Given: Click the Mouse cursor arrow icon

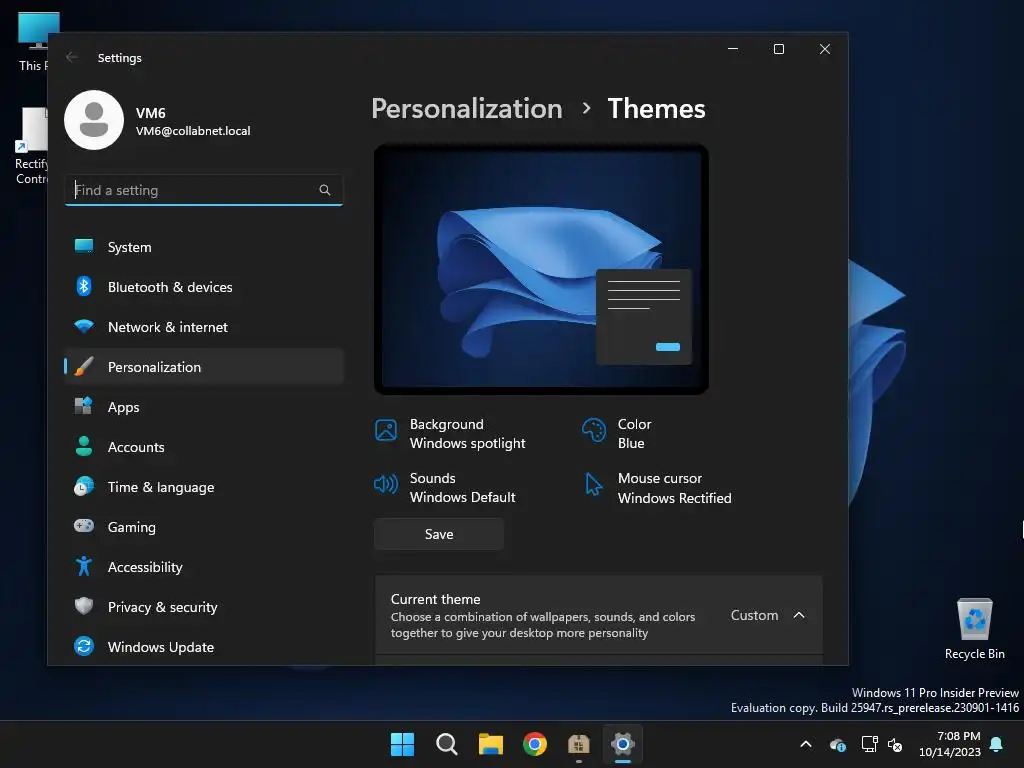Looking at the screenshot, I should point(593,484).
